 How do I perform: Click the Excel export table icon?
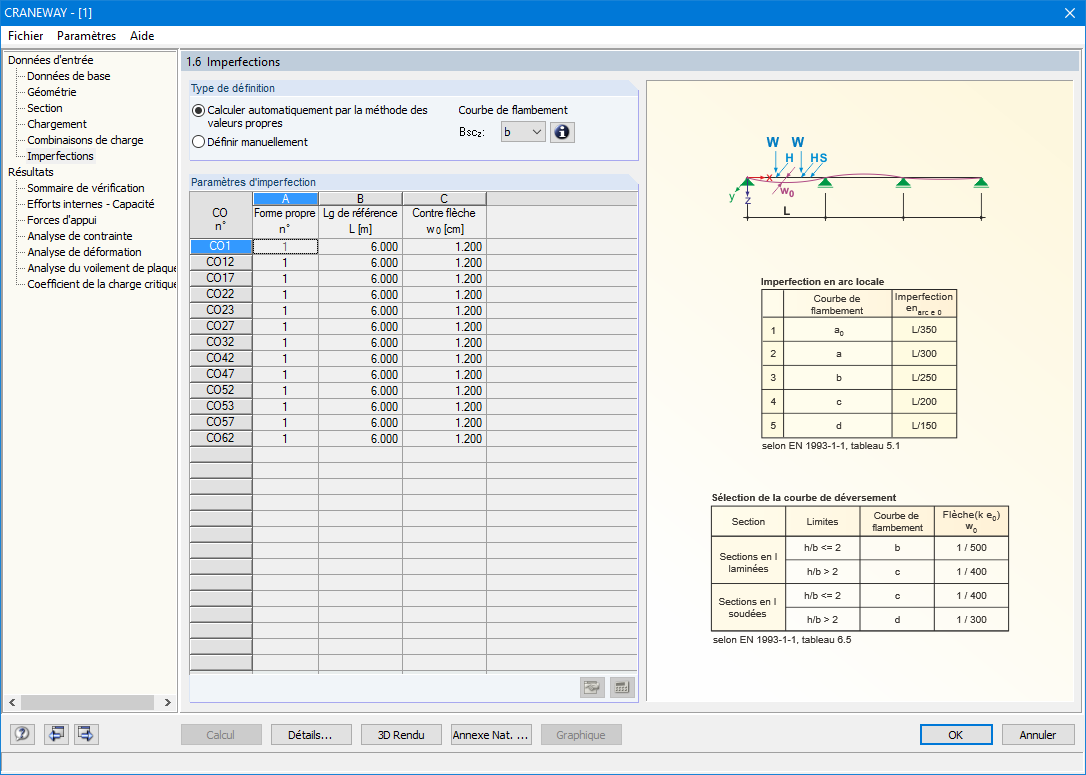(622, 688)
